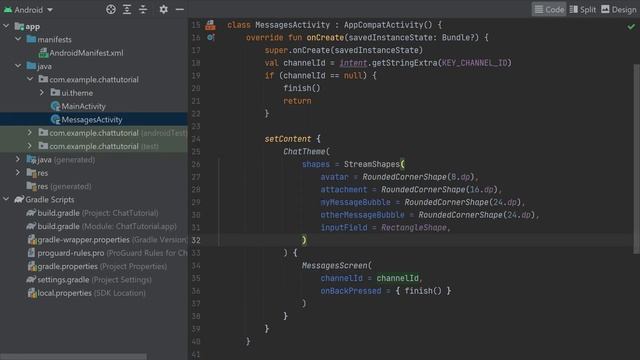Screen dimensions: 640x360
Task: Click the local.properties file icon
Action: 31,293
